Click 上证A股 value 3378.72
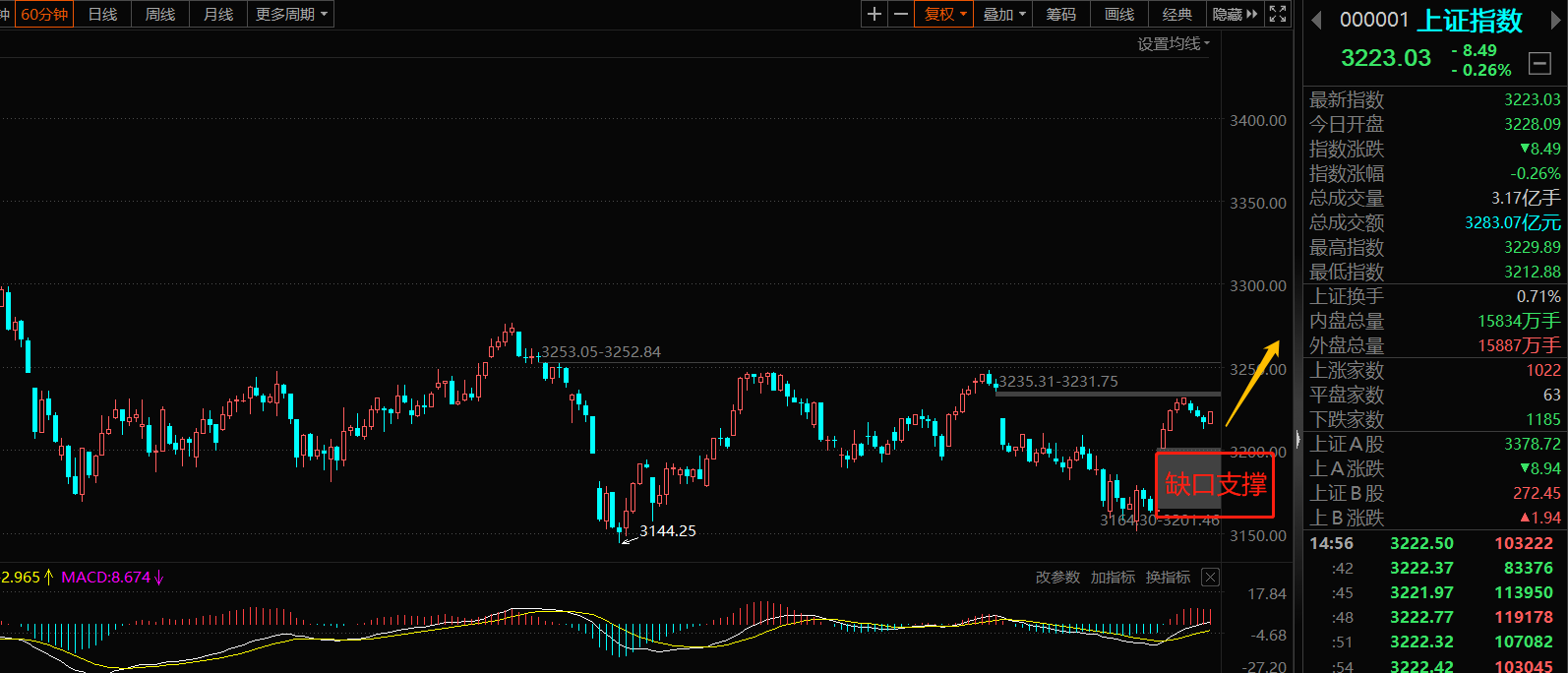1568x673 pixels. click(x=1532, y=444)
